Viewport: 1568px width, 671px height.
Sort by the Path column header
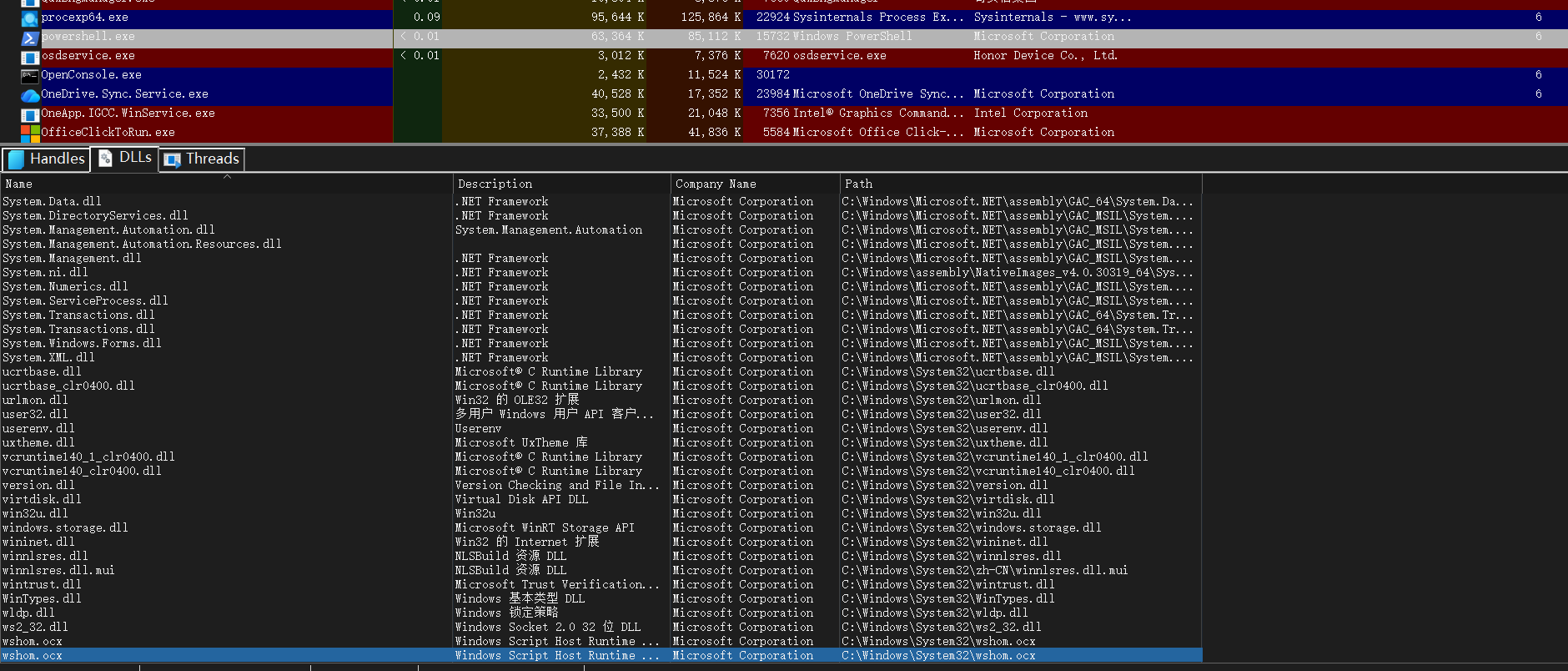pos(858,184)
